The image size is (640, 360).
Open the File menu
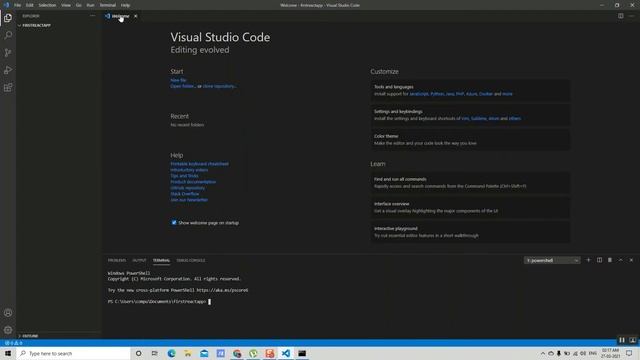[18, 5]
